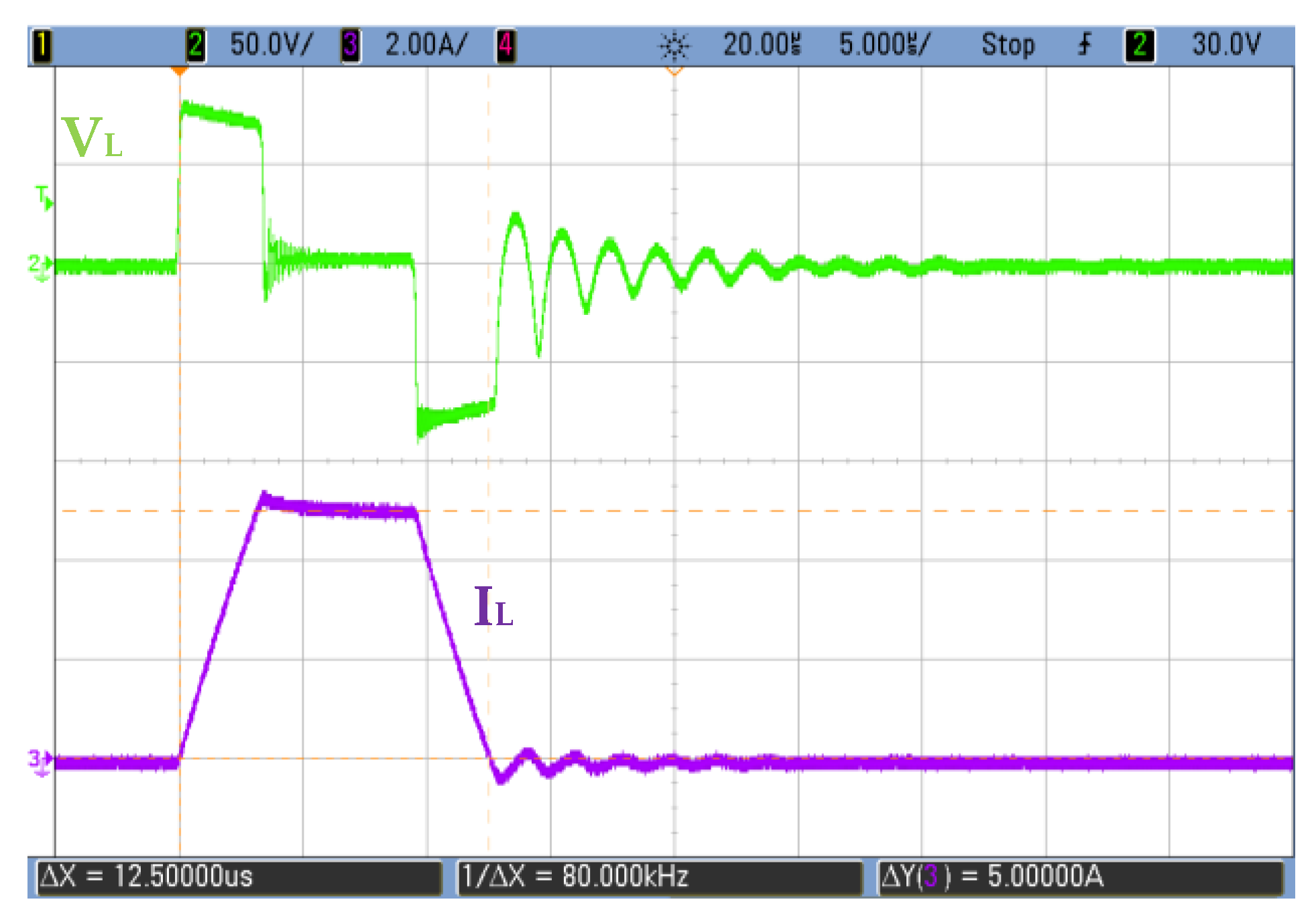Click the channel 1 indicator box
Image resolution: width=1314 pixels, height=924 pixels.
pos(42,46)
